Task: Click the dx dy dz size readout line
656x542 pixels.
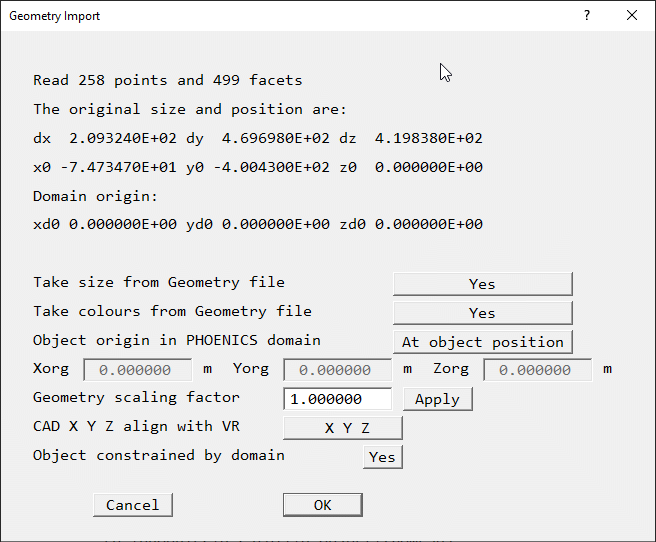Action: point(257,138)
